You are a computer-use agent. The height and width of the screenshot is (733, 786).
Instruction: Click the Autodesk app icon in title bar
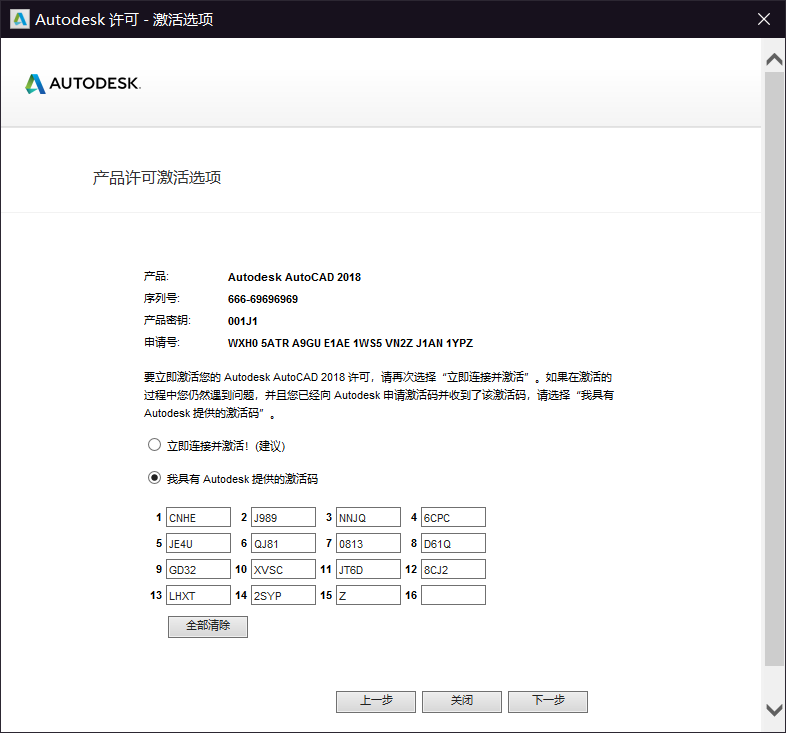tap(20, 19)
